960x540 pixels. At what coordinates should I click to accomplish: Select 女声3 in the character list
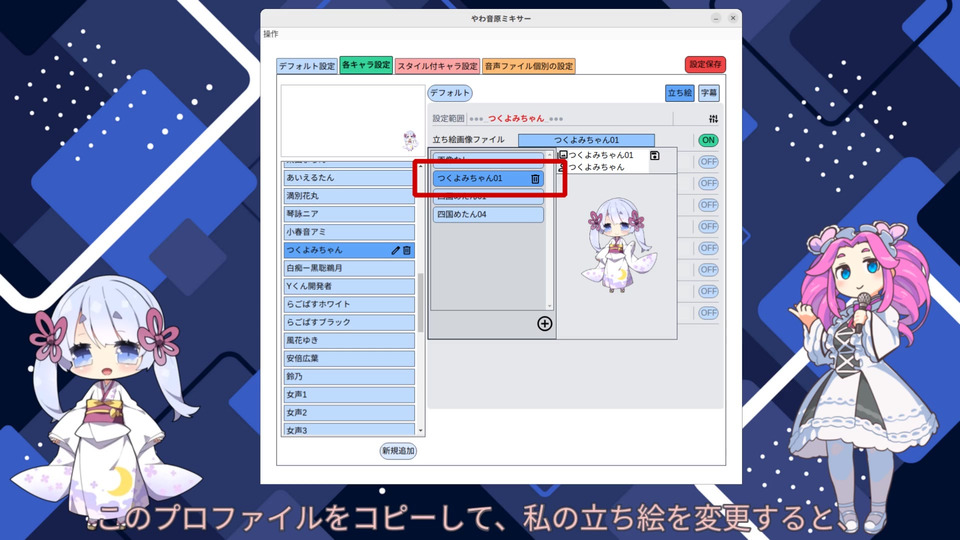[349, 430]
